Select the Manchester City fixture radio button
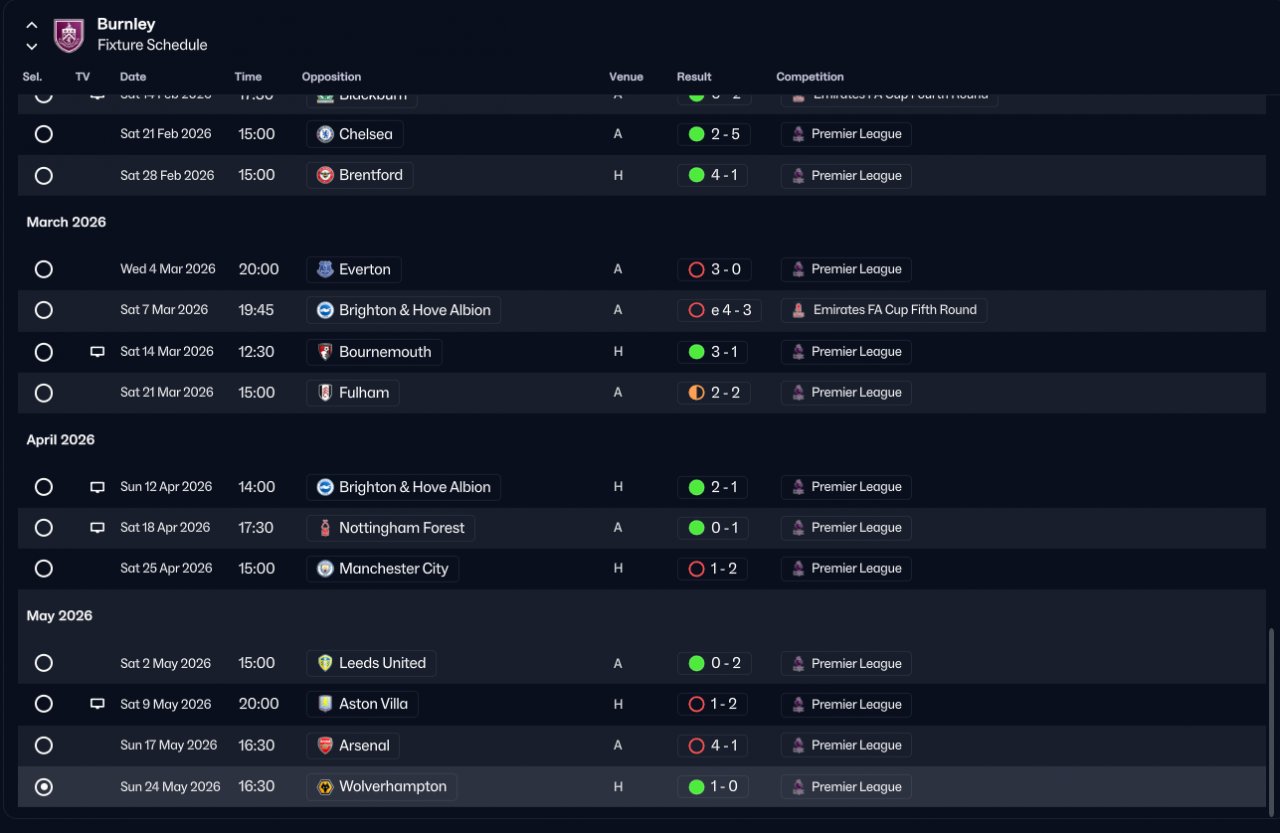The image size is (1280, 833). click(x=43, y=568)
